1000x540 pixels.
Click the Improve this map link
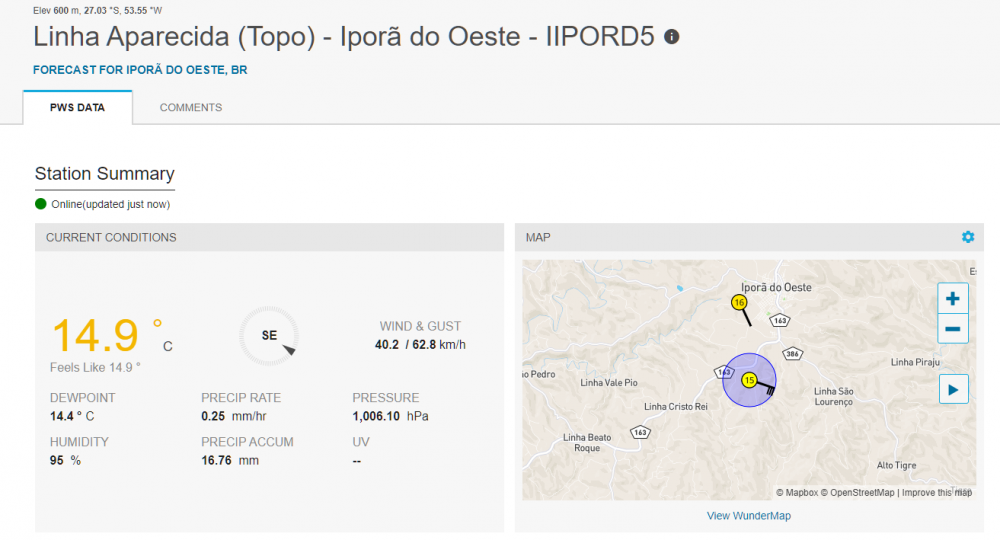click(x=937, y=492)
